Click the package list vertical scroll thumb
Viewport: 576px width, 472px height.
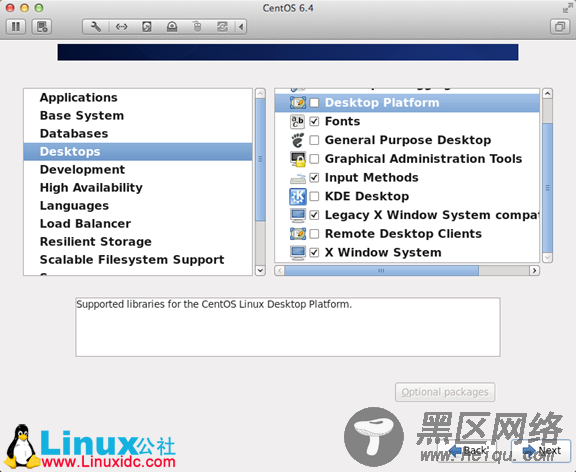(547, 188)
